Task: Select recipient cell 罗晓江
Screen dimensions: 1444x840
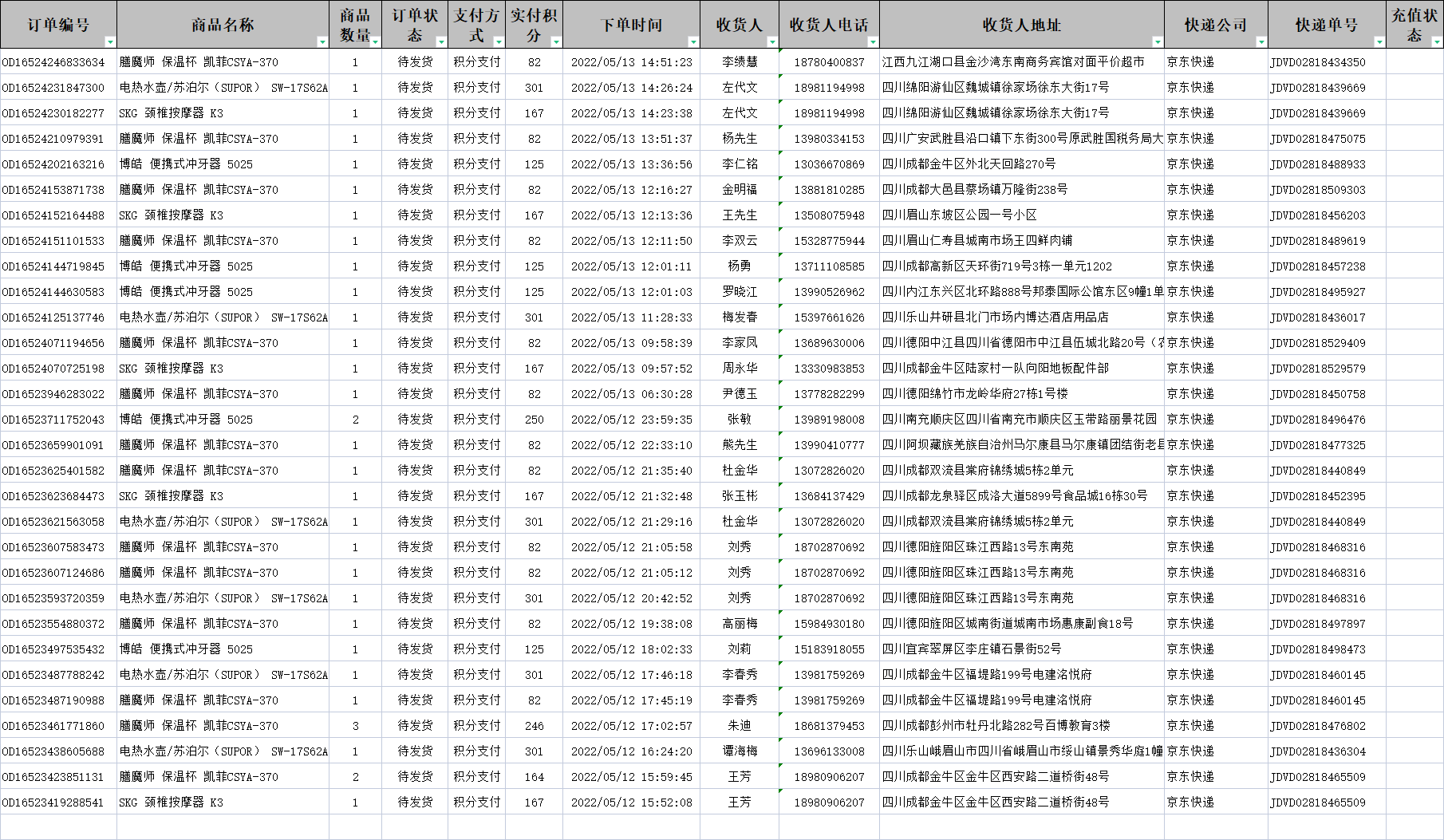Action: pos(740,292)
